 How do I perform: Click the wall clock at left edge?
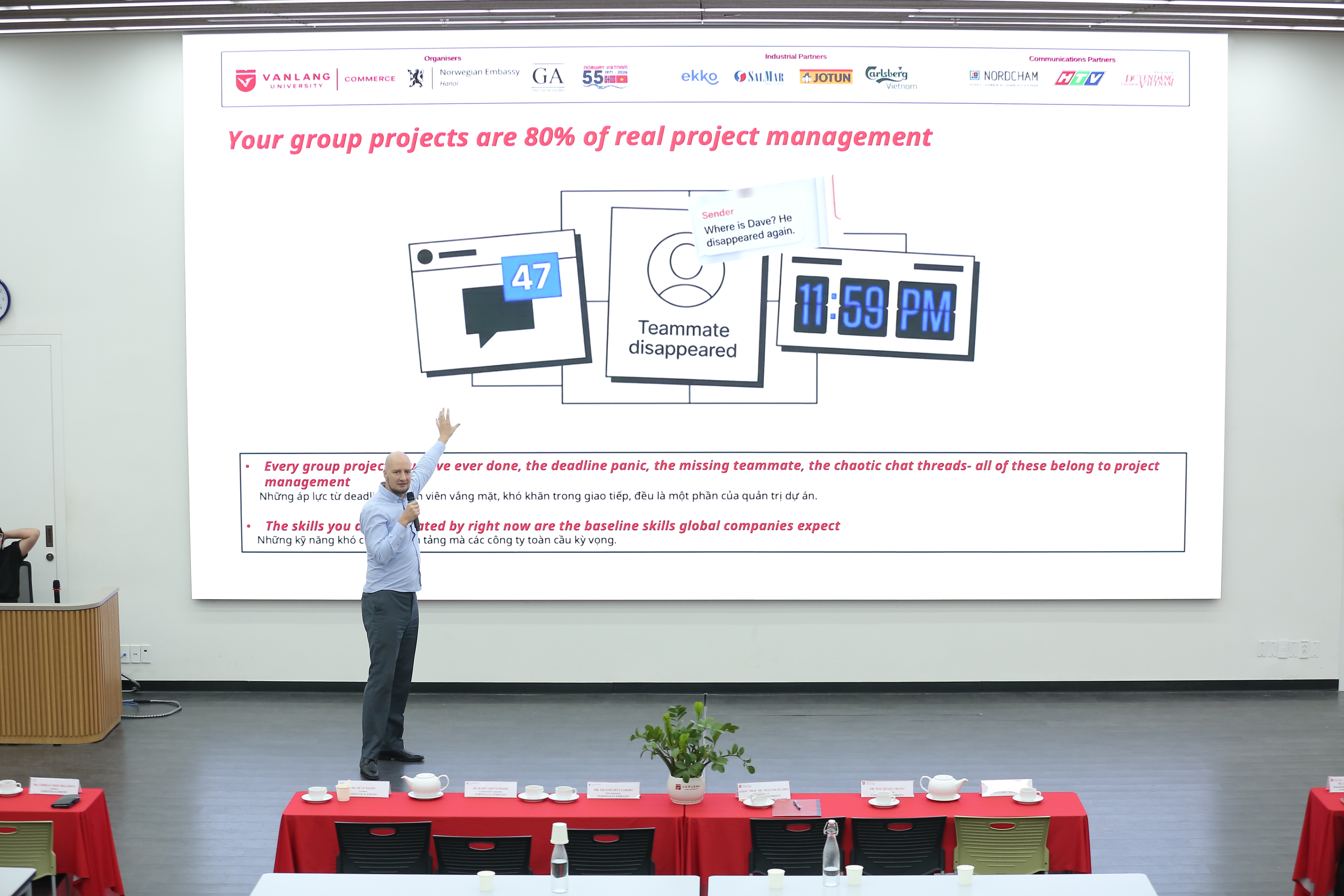tap(4, 300)
